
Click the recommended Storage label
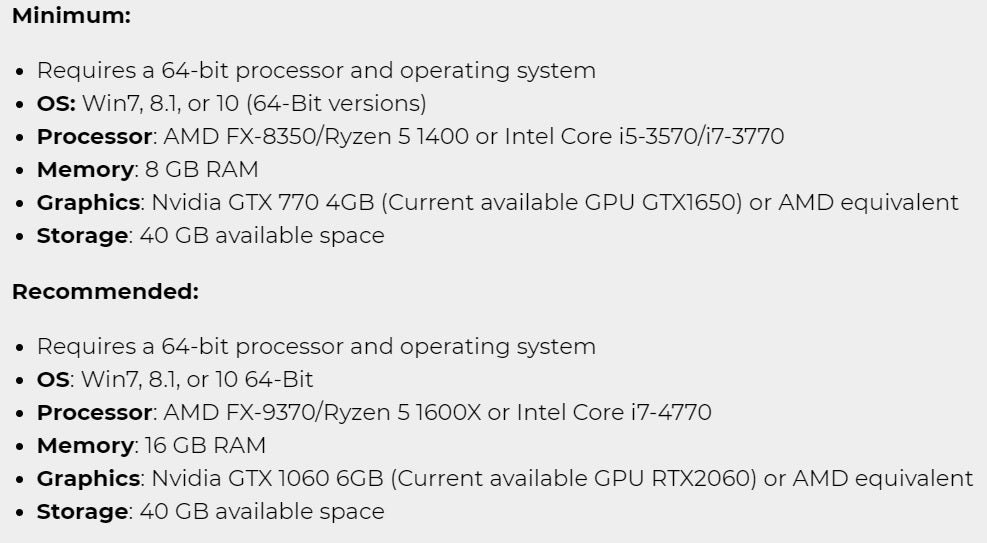[x=82, y=512]
